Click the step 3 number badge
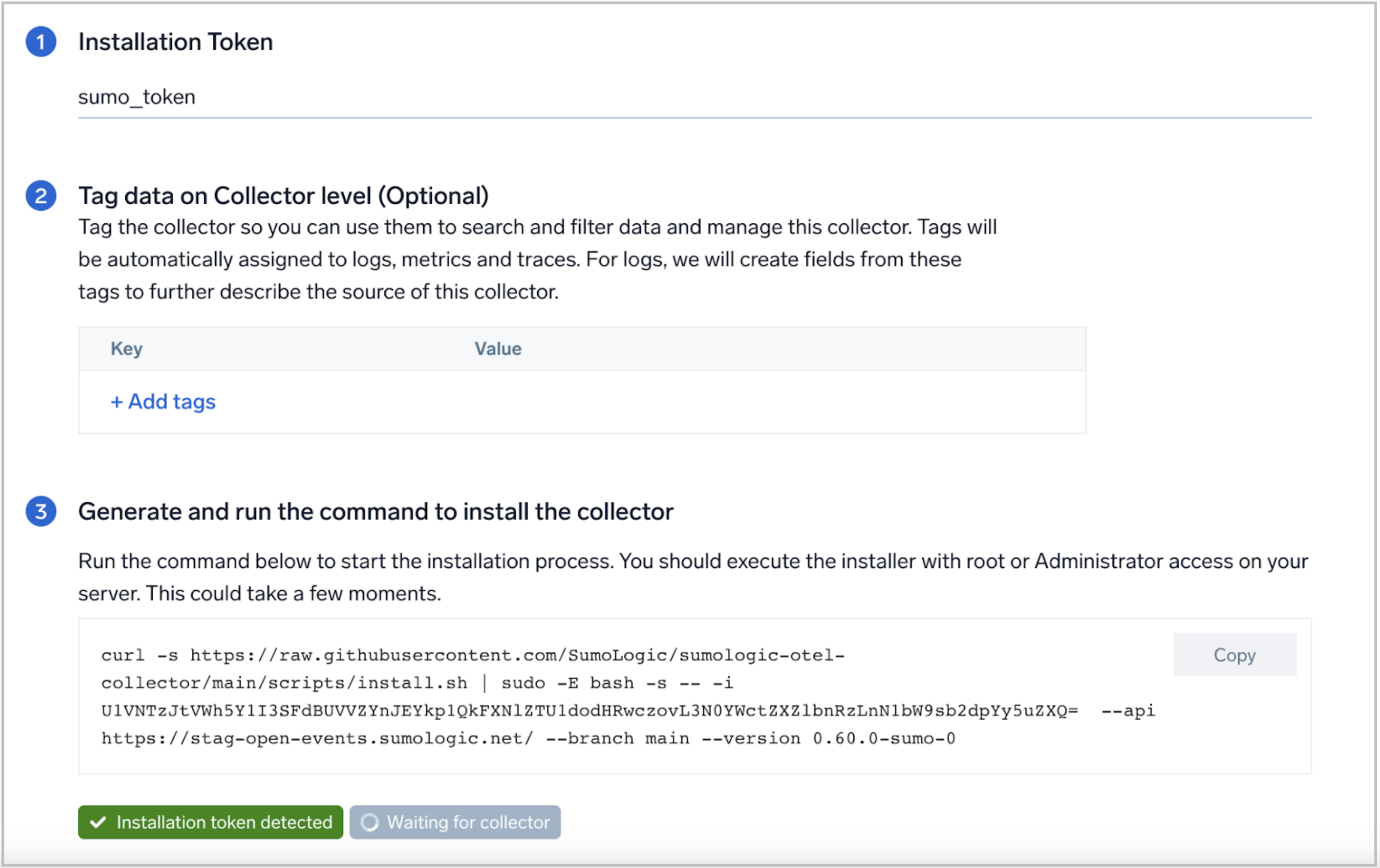The height and width of the screenshot is (868, 1380). tap(41, 511)
